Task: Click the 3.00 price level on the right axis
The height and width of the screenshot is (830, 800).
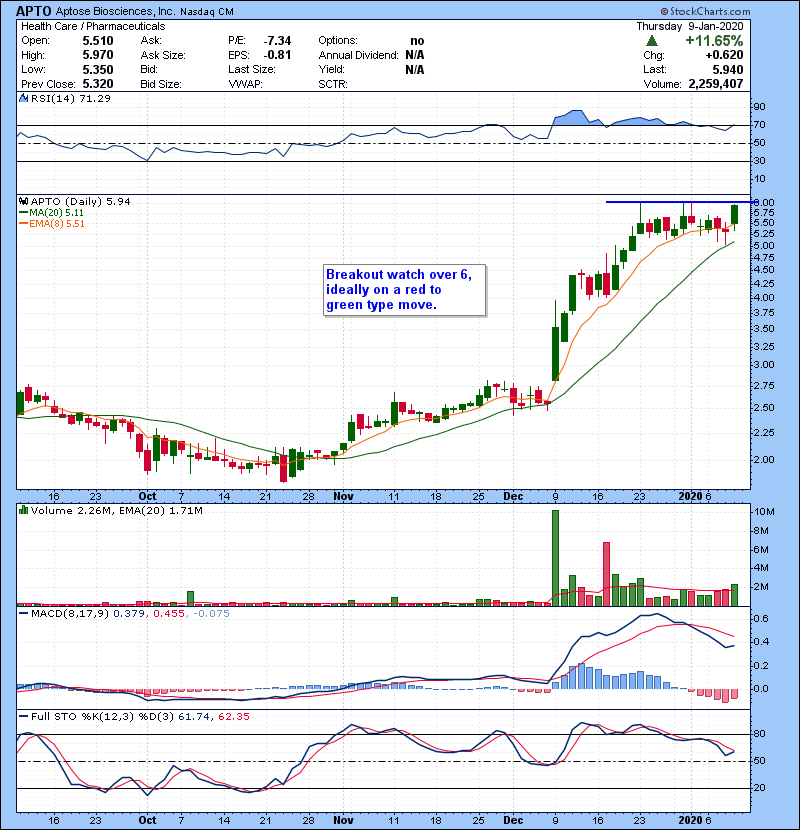Action: [x=763, y=365]
